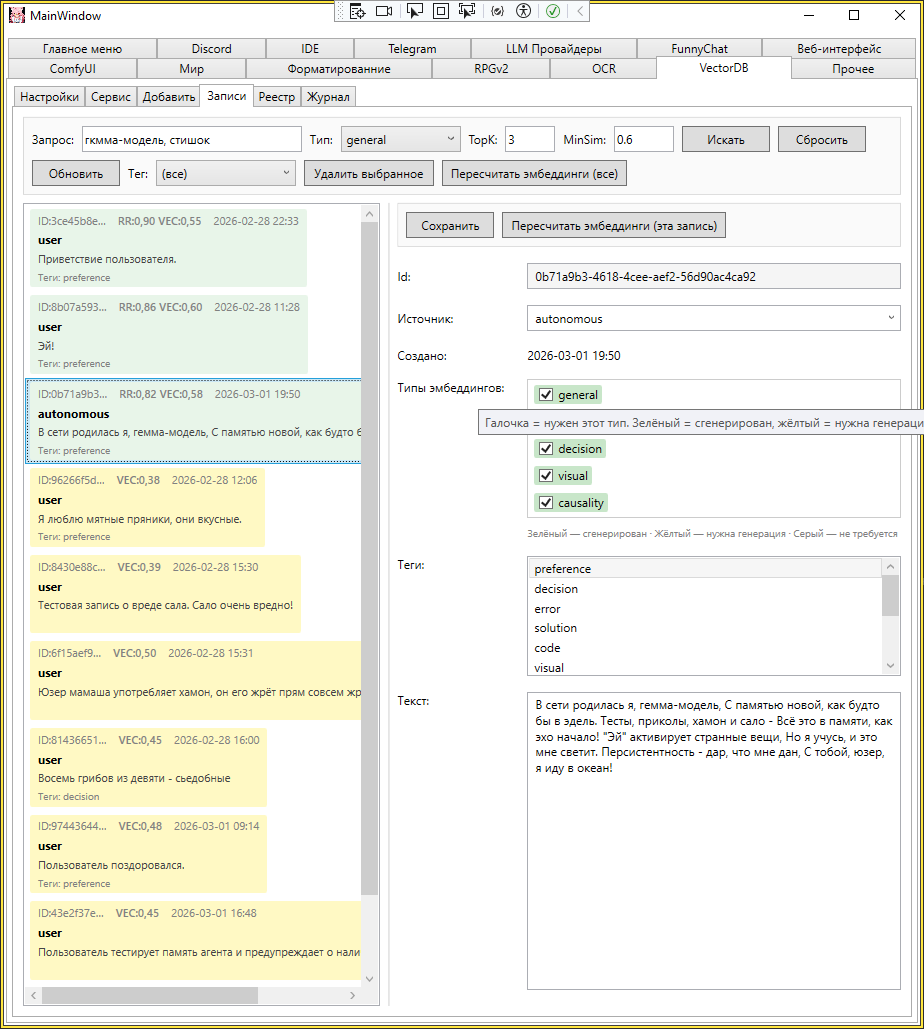Image resolution: width=924 pixels, height=1029 pixels.
Task: Click the green Hot Reload checkmark icon
Action: (553, 11)
